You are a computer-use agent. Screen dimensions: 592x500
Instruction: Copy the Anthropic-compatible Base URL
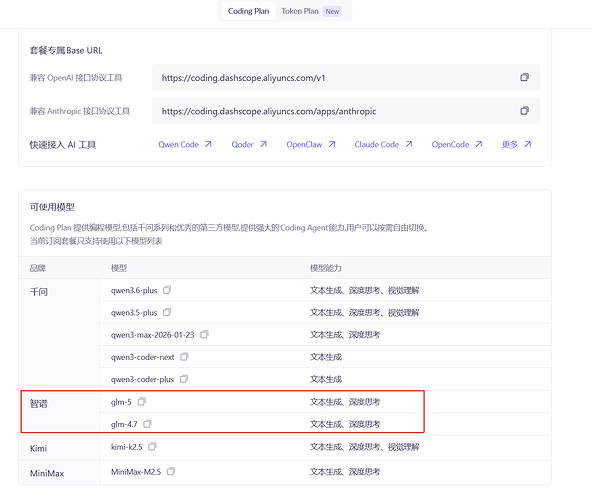(524, 111)
